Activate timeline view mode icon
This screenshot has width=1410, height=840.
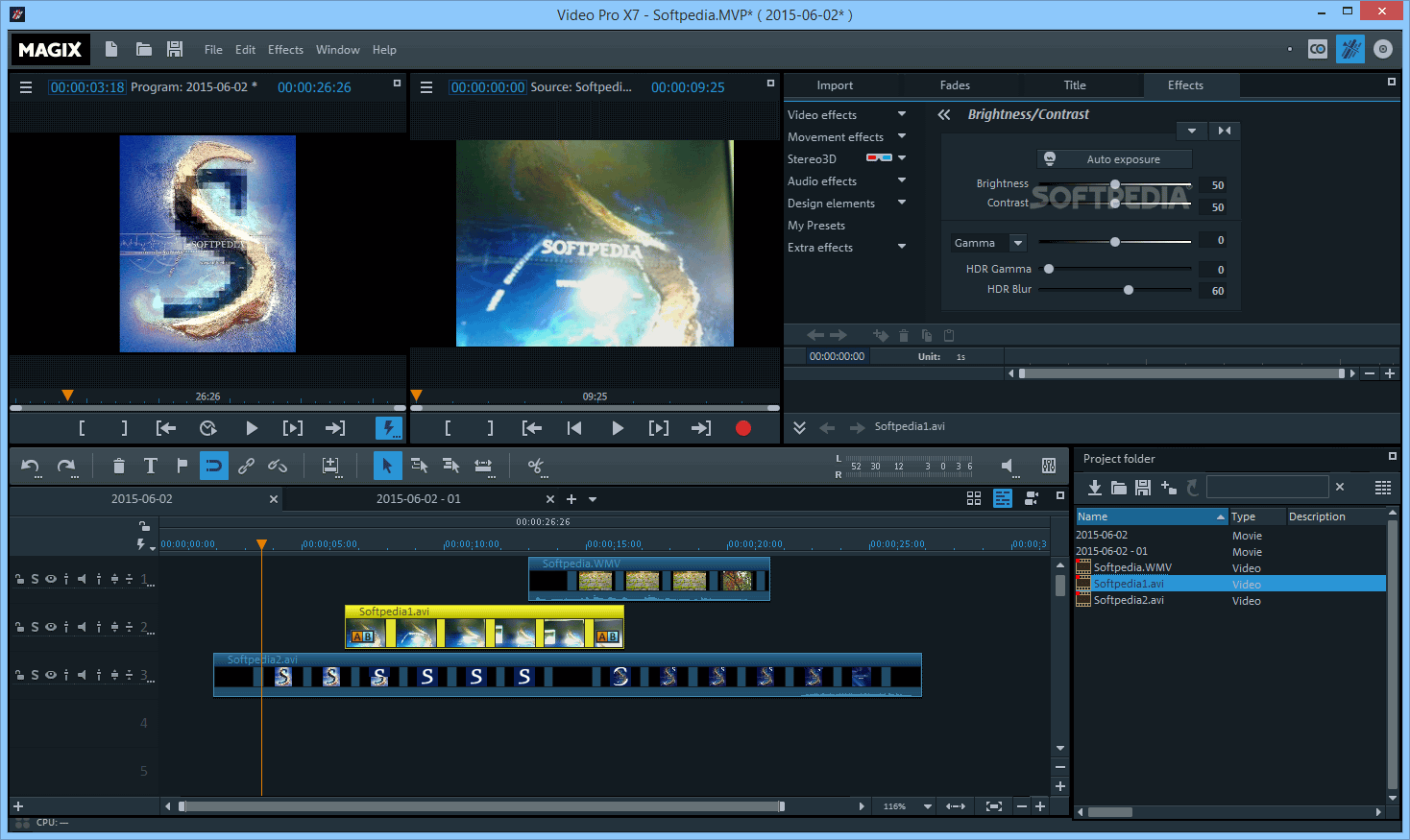click(x=1003, y=498)
